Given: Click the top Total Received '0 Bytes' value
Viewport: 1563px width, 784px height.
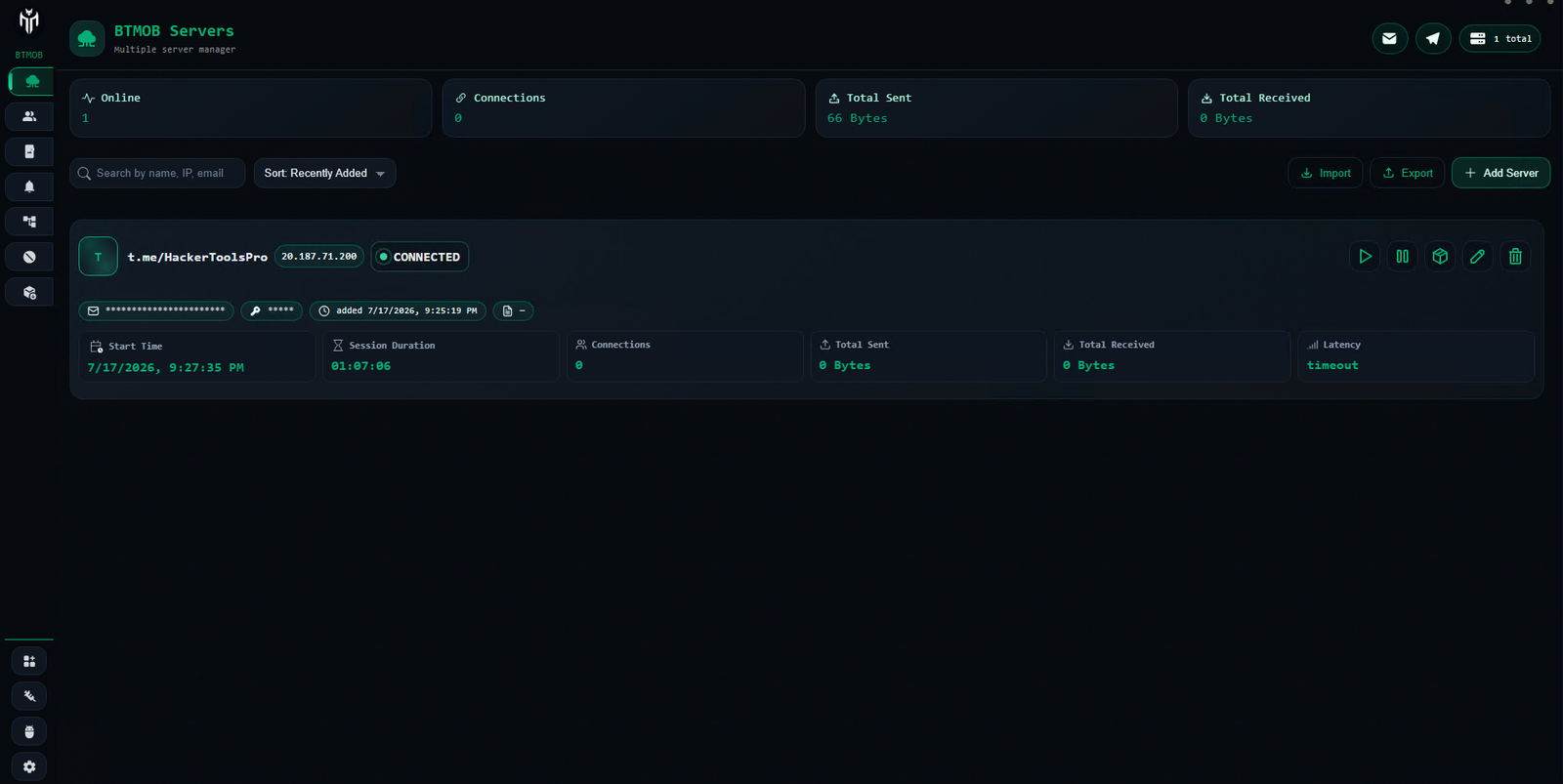Looking at the screenshot, I should (x=1226, y=118).
